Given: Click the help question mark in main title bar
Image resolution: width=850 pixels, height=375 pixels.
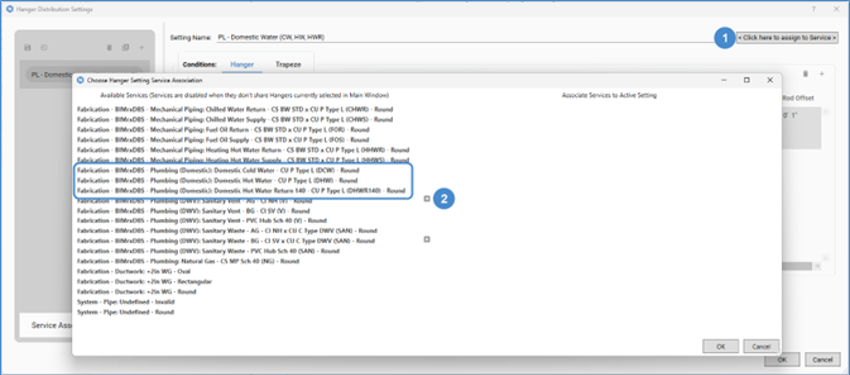Looking at the screenshot, I should 814,9.
